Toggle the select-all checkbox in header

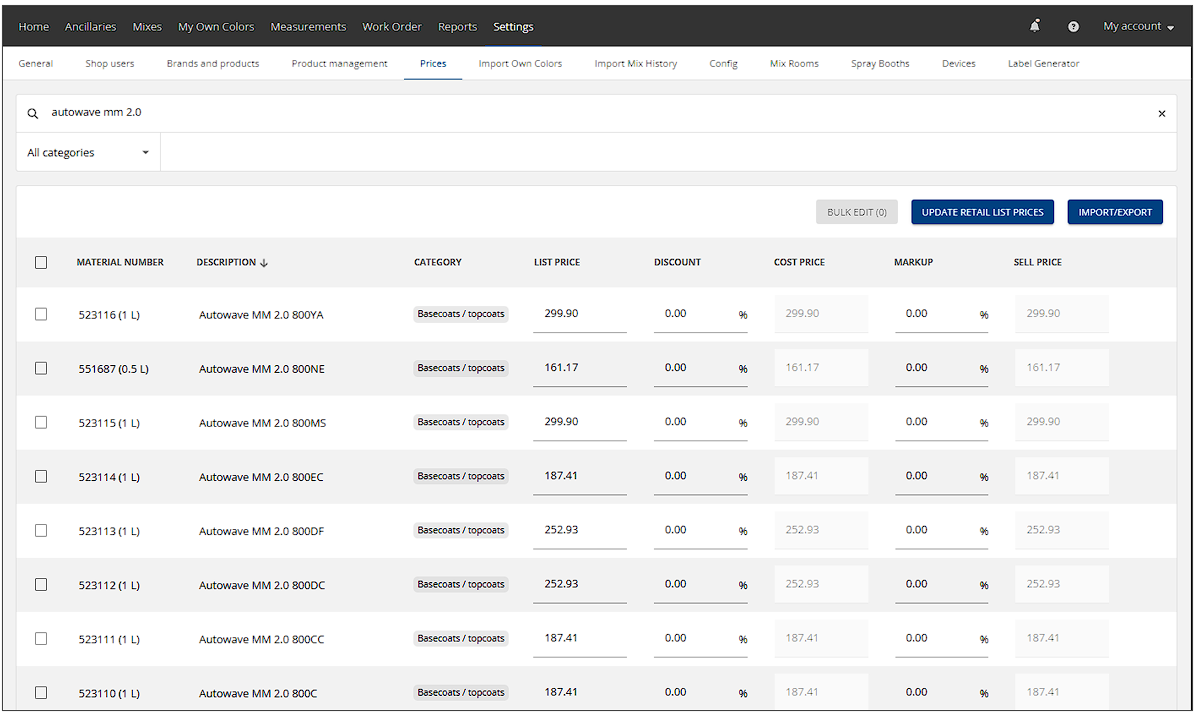pyautogui.click(x=41, y=263)
